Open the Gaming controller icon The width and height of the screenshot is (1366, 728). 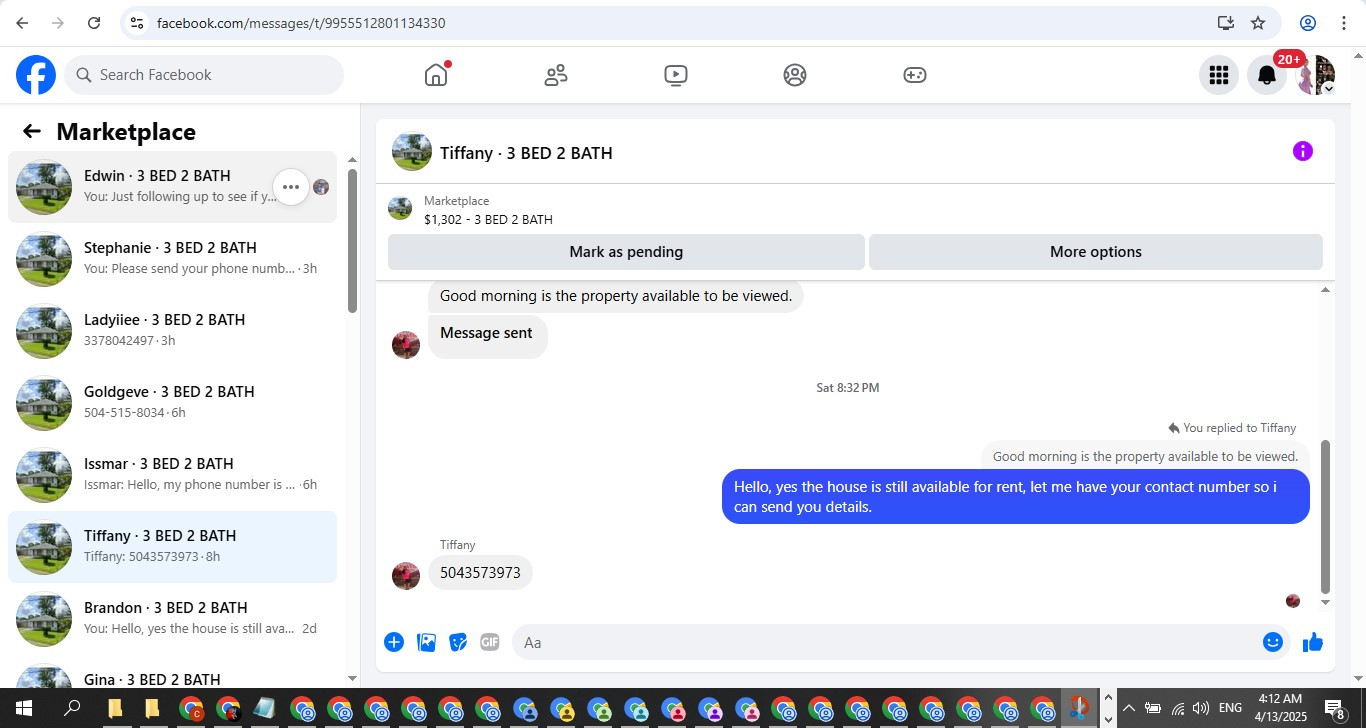[x=915, y=75]
